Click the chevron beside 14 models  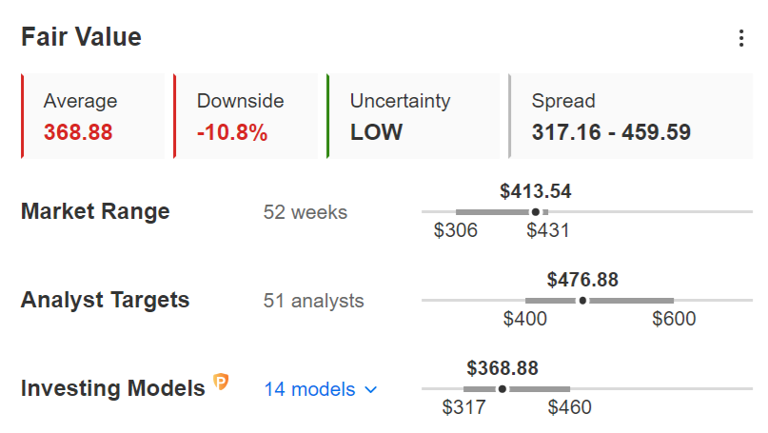[372, 390]
